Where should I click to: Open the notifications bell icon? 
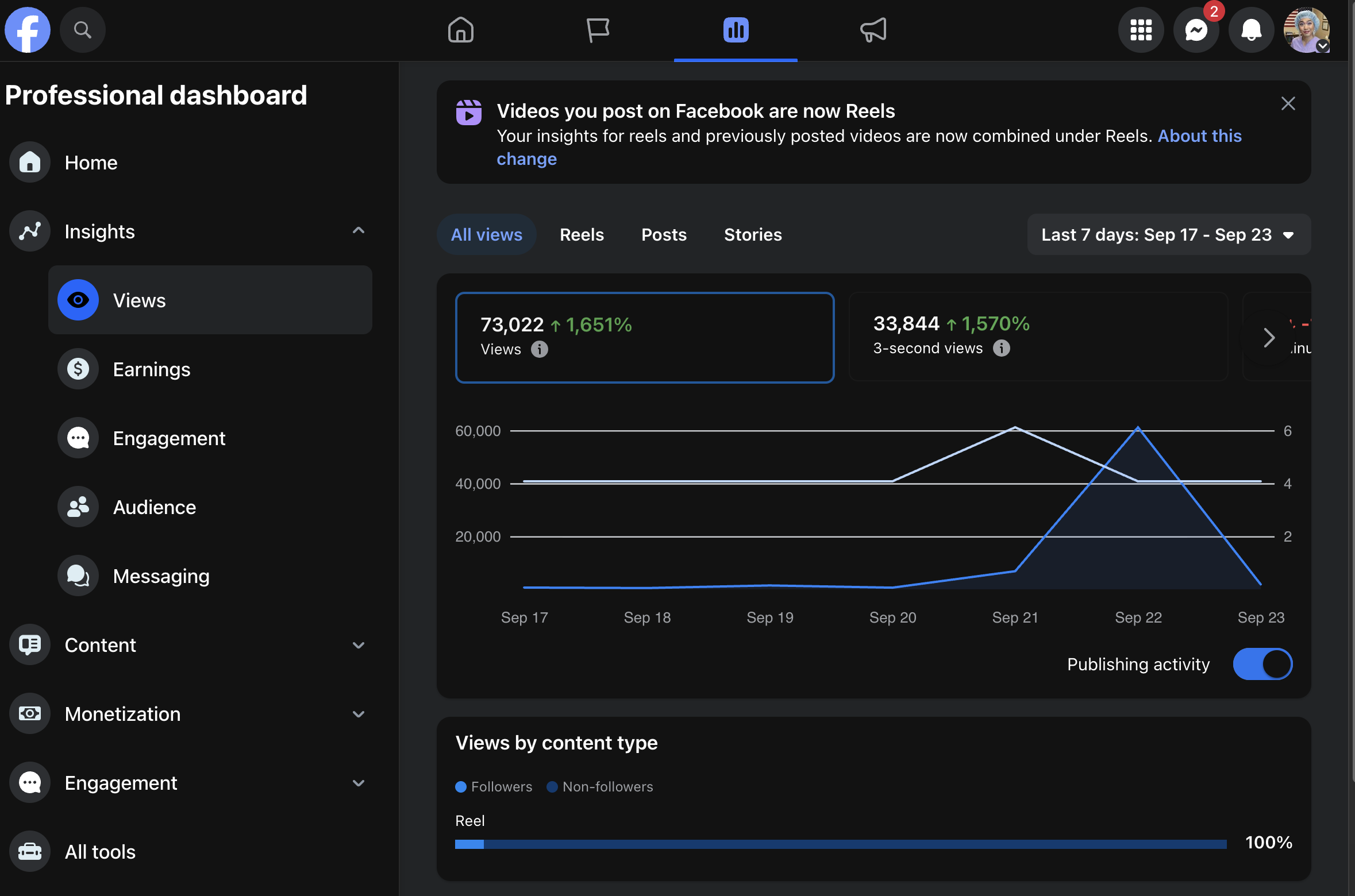click(1251, 30)
